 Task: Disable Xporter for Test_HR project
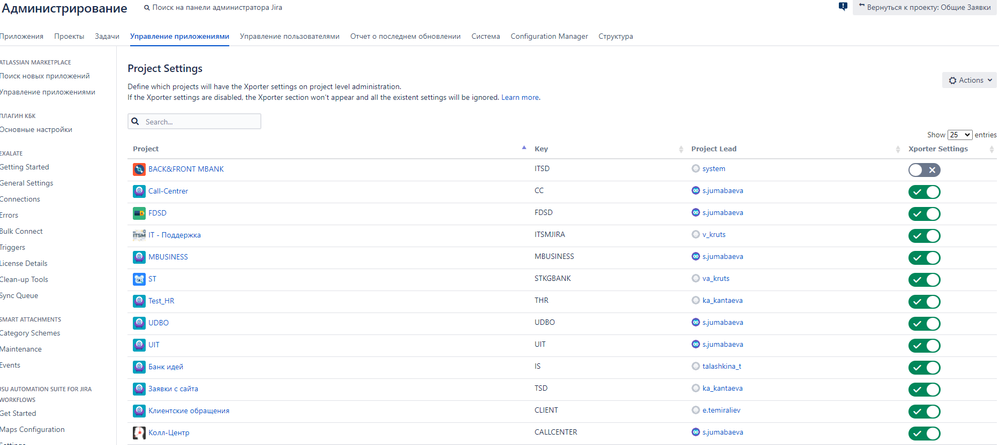click(924, 302)
